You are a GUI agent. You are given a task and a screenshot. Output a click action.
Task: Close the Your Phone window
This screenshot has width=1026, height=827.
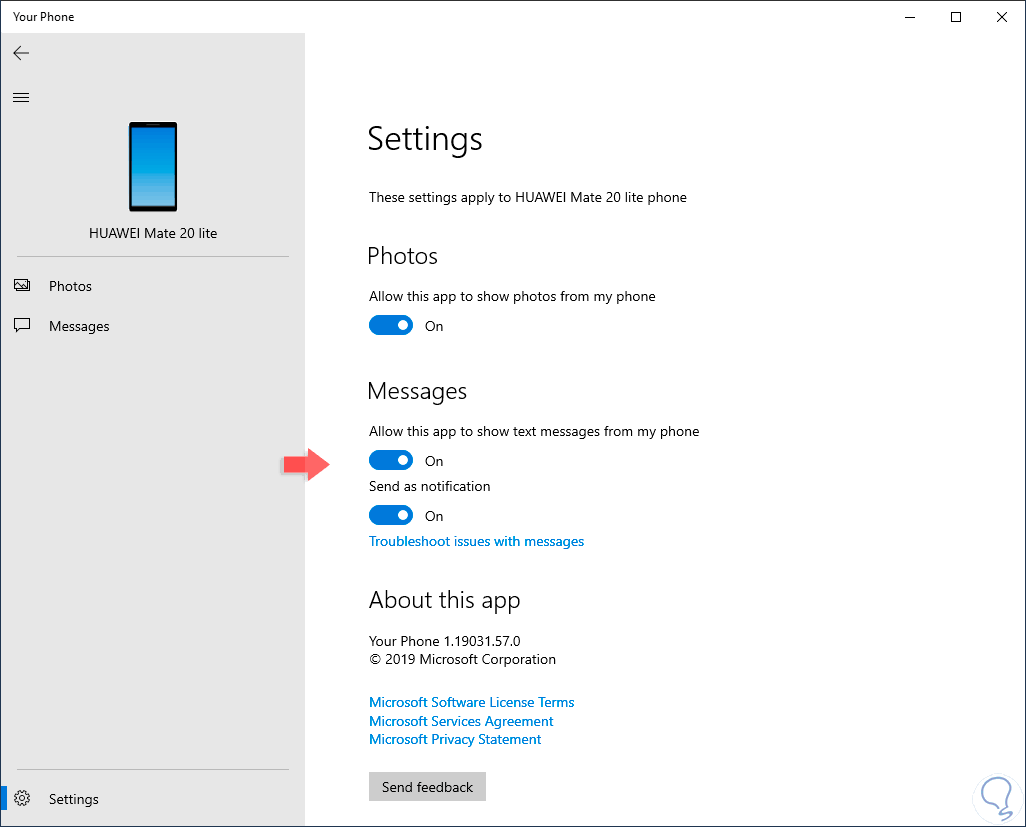(1001, 17)
